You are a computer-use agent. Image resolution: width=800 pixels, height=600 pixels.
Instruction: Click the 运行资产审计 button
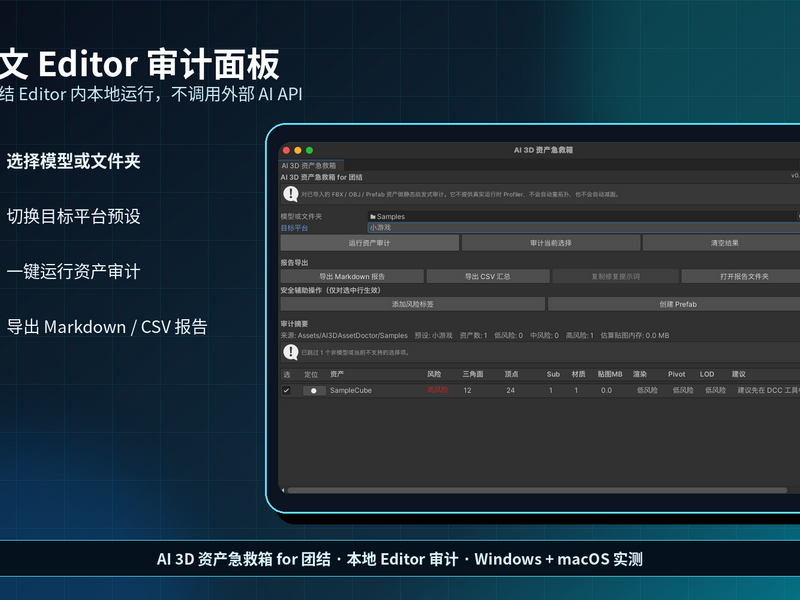(369, 243)
